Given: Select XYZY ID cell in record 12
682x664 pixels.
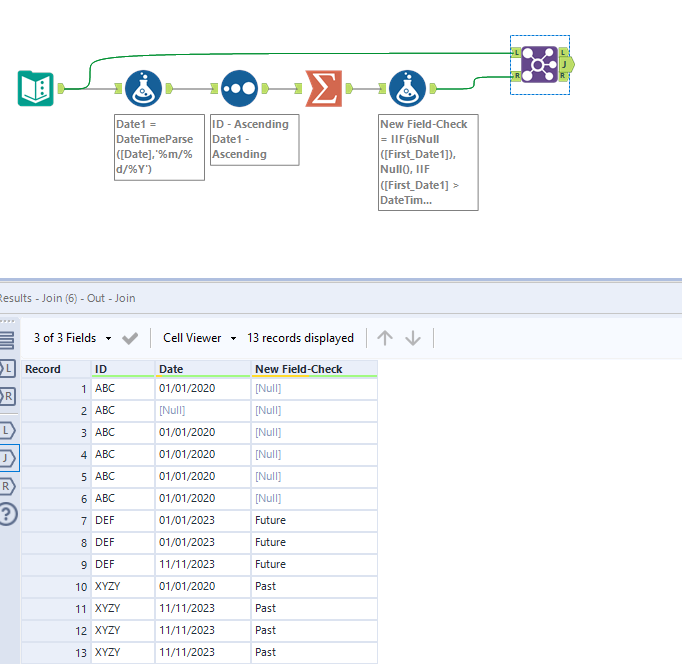Looking at the screenshot, I should 123,631.
